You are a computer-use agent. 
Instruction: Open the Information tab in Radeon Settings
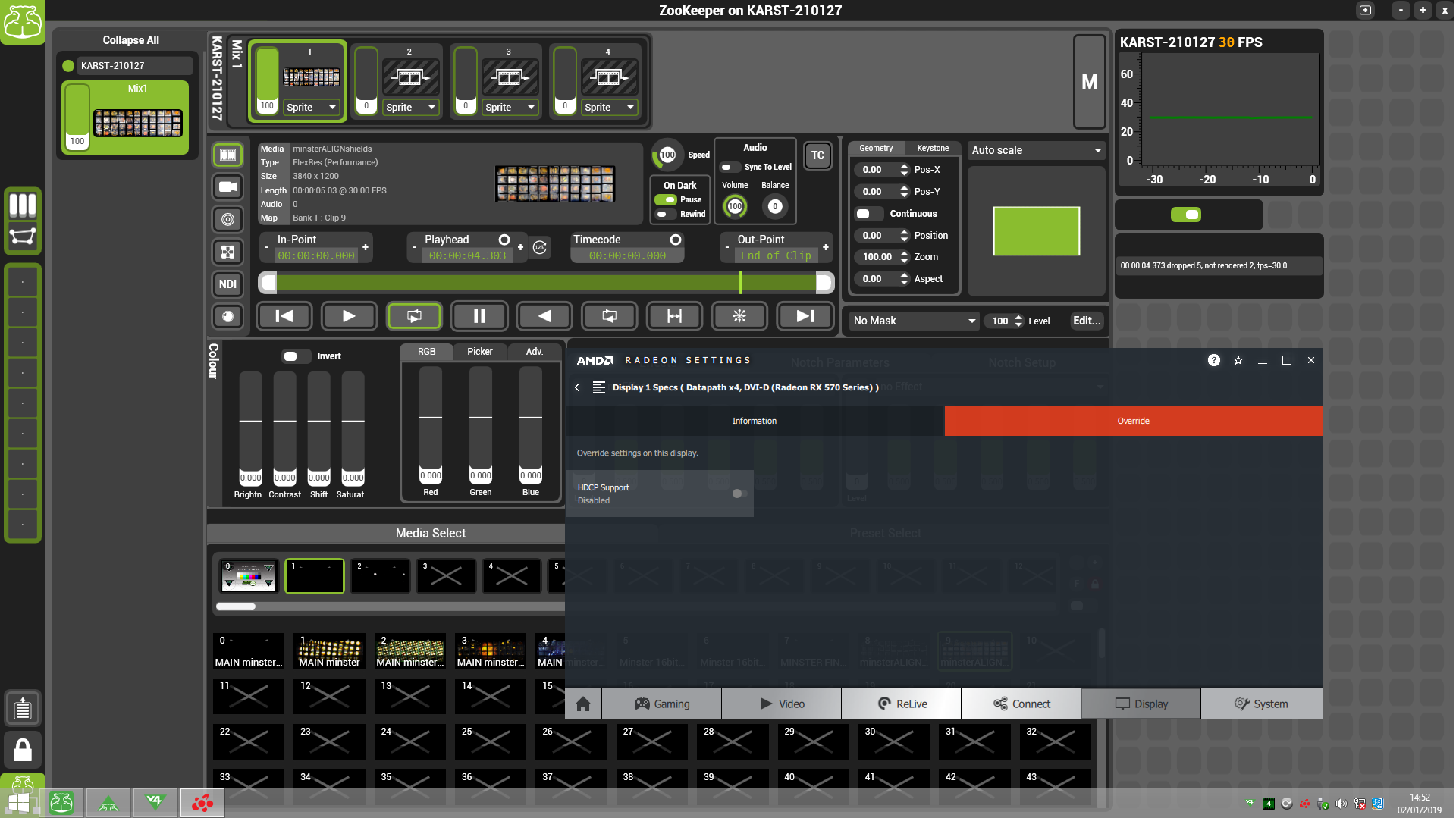[755, 421]
